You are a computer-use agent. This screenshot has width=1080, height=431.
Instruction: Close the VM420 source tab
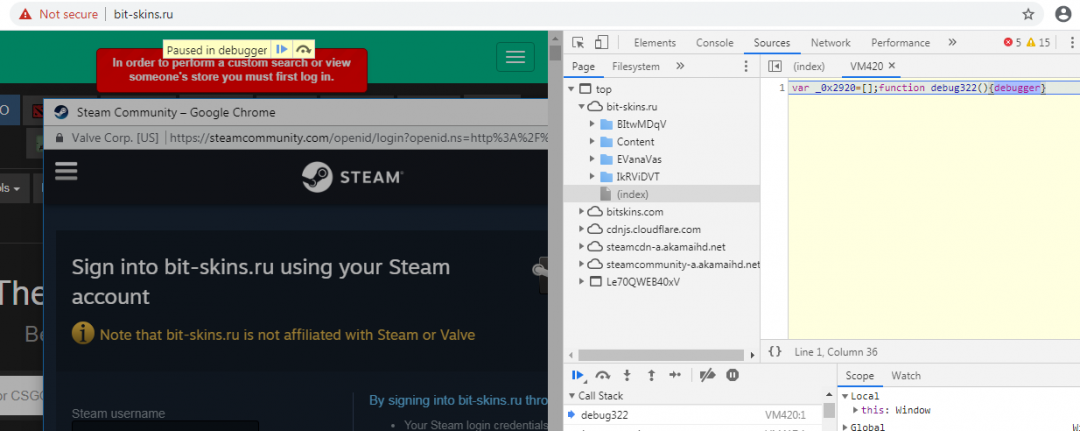(892, 66)
